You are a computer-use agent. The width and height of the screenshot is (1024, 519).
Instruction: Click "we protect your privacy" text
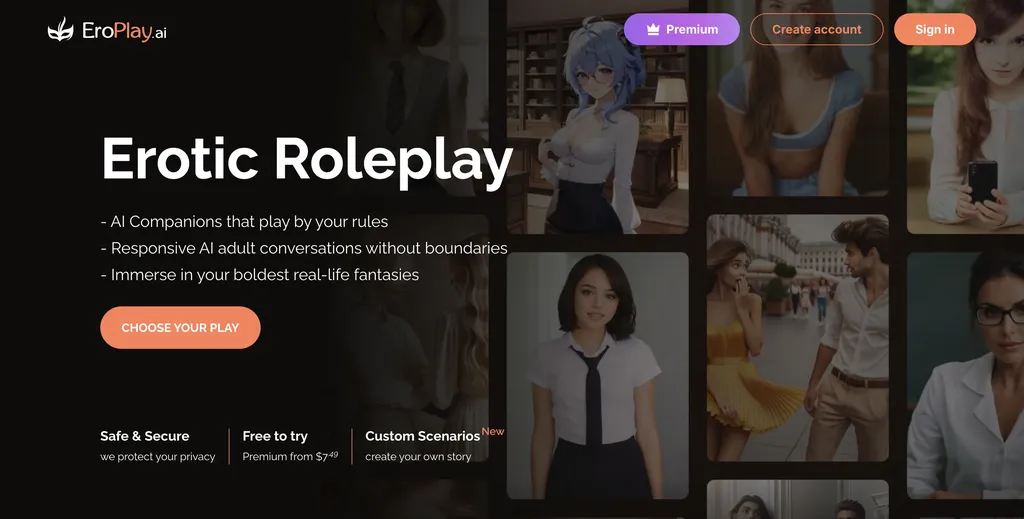coord(157,457)
